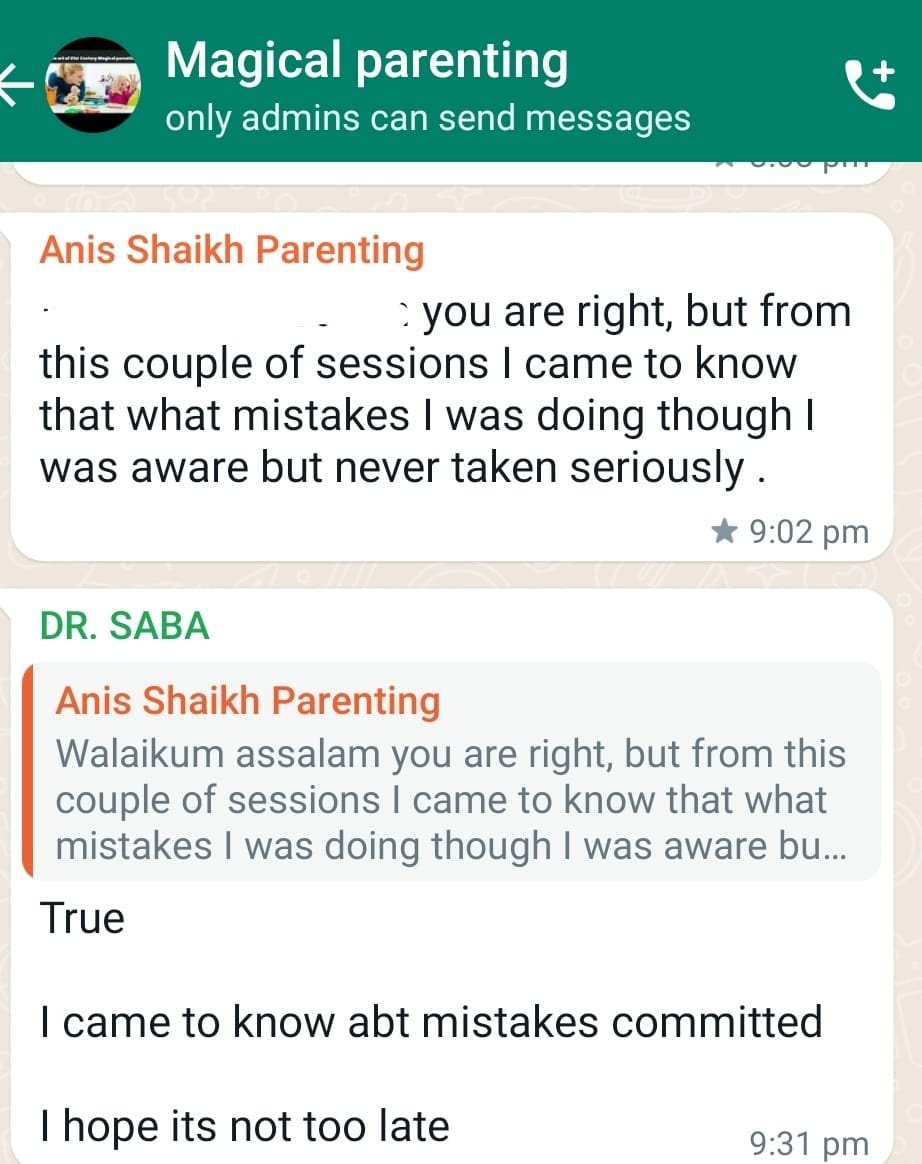Tap sender name Anis Shaikh Parenting

[x=232, y=249]
